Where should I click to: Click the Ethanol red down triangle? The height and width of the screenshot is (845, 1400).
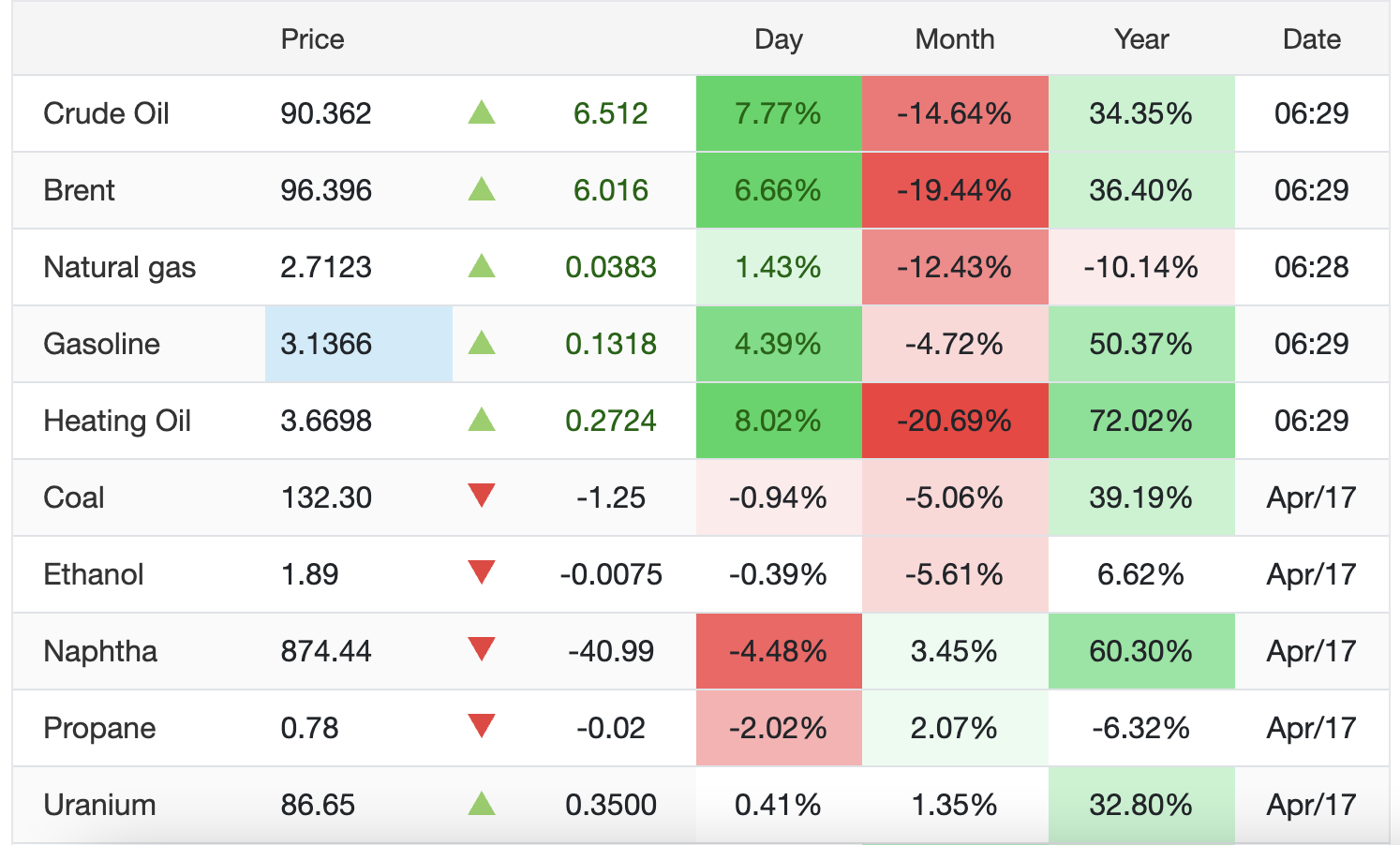coord(481,572)
